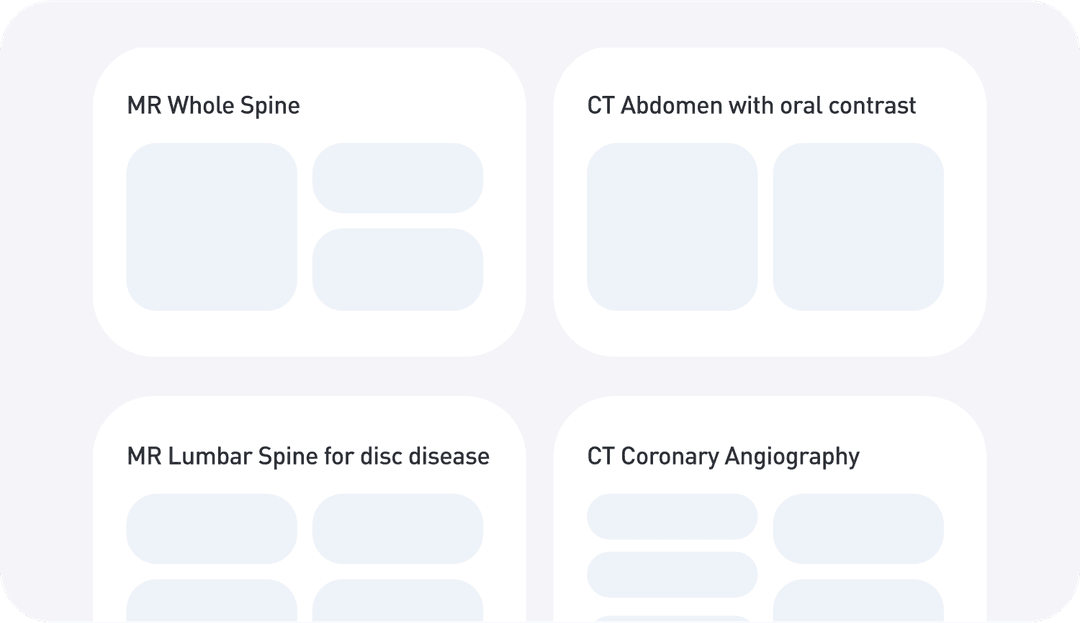Open the CT Coronary Angiography title
The image size is (1080, 623).
pos(723,456)
